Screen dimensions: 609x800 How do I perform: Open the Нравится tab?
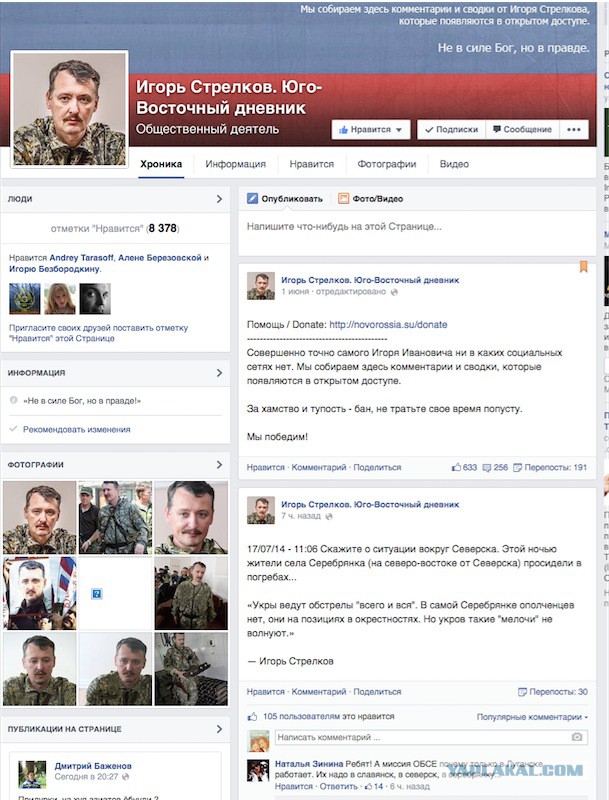click(312, 164)
